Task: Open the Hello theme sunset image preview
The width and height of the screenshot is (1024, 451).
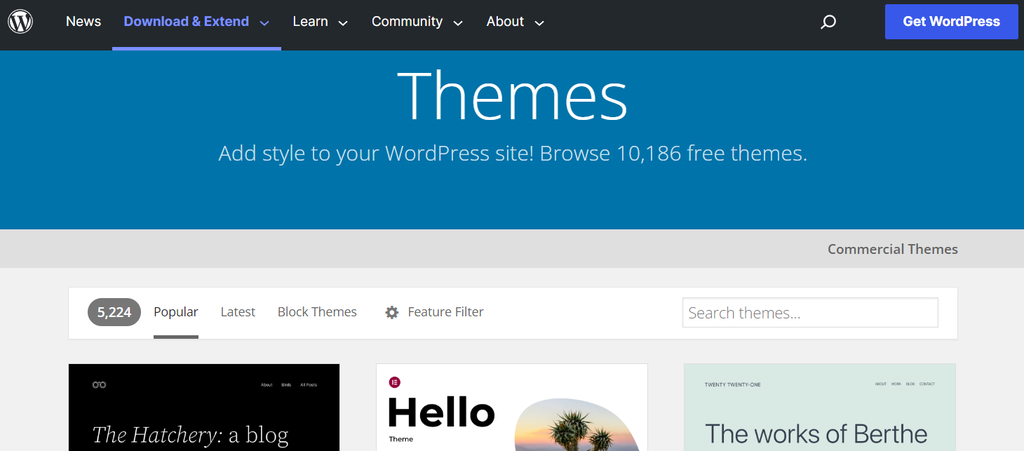Action: 578,425
